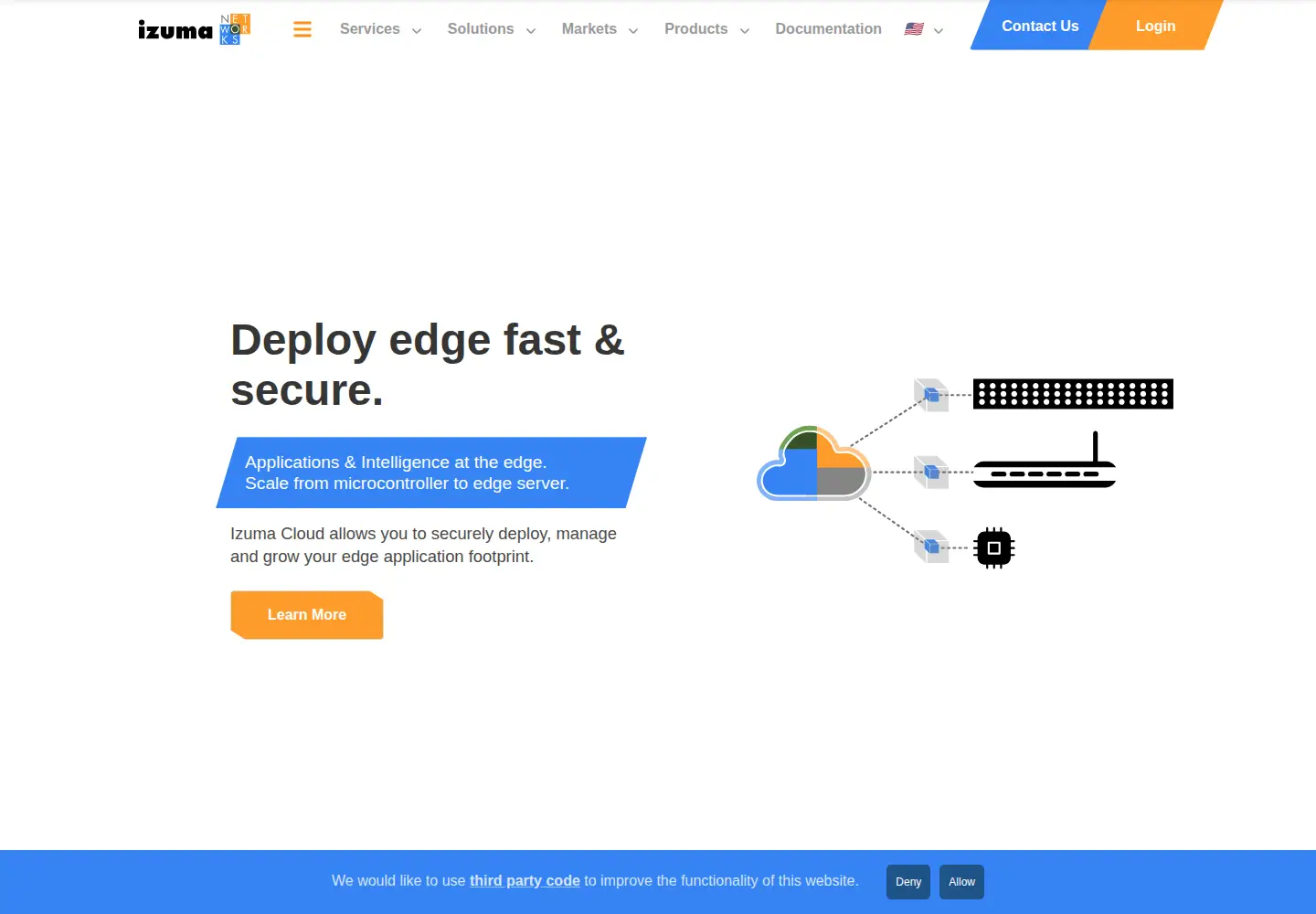Viewport: 1316px width, 914px height.
Task: Open the Services menu
Action: [369, 29]
